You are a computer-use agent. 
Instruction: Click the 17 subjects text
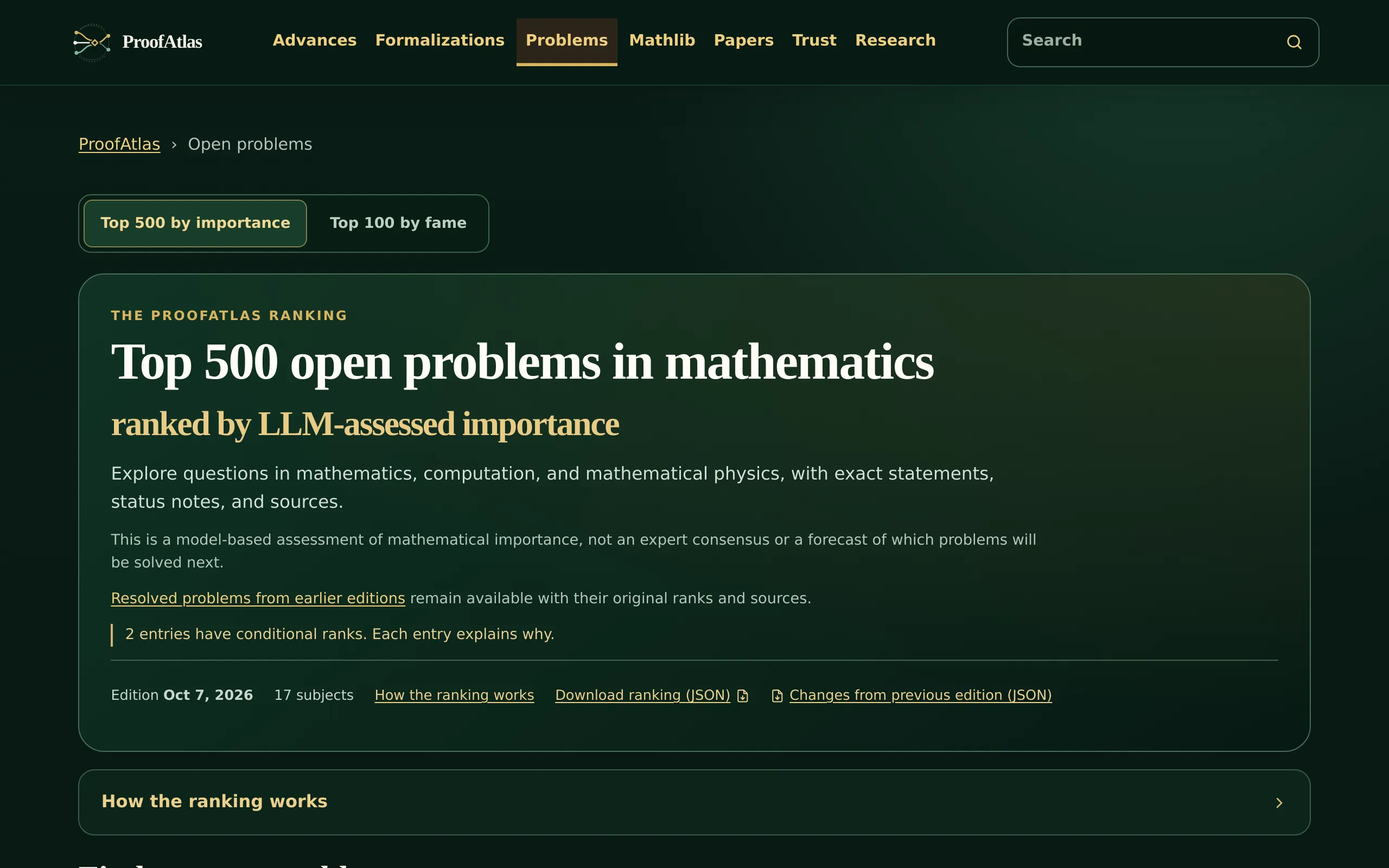314,695
